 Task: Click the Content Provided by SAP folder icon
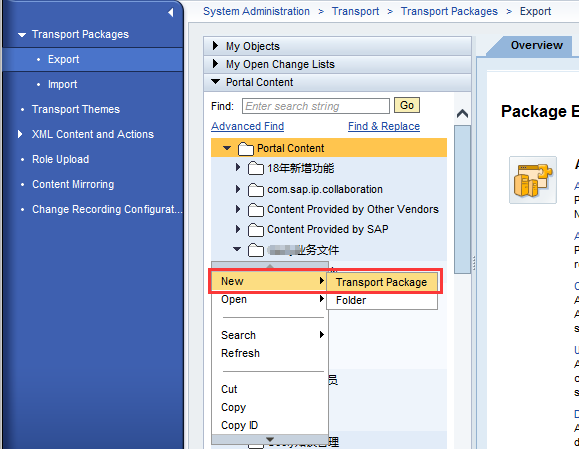pyautogui.click(x=256, y=230)
